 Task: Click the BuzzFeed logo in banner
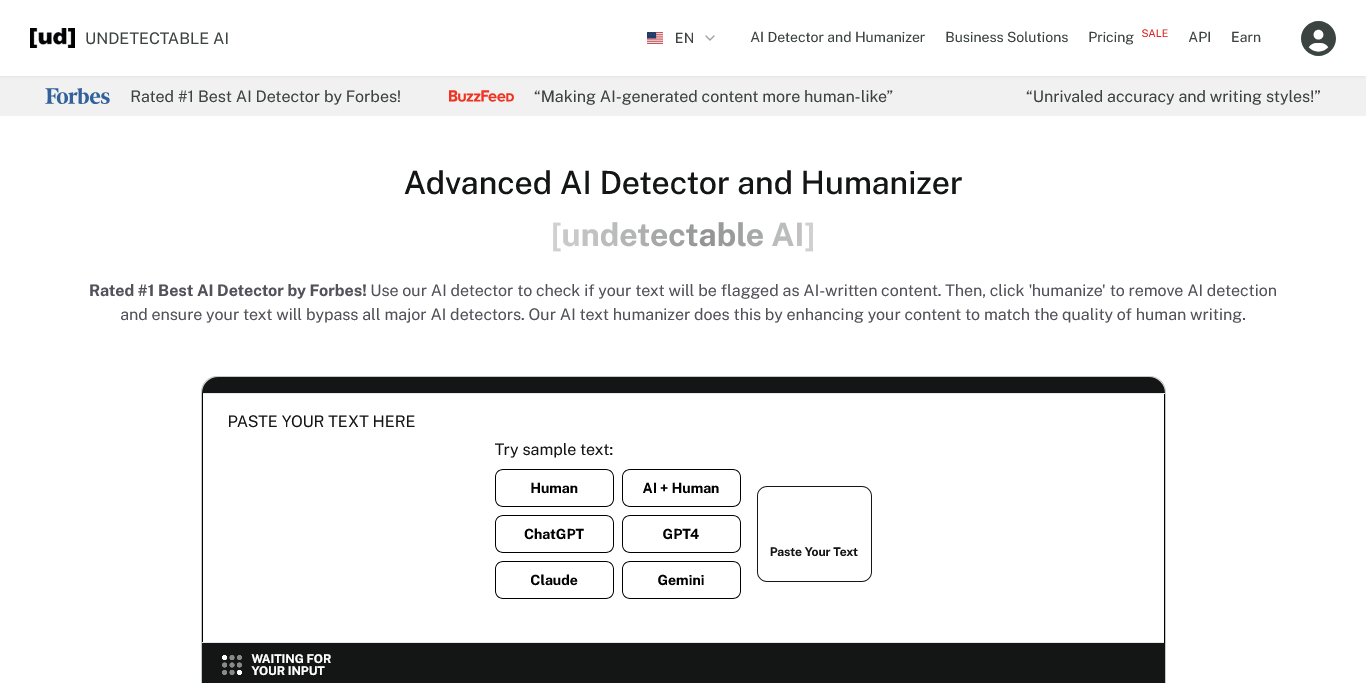coord(481,96)
